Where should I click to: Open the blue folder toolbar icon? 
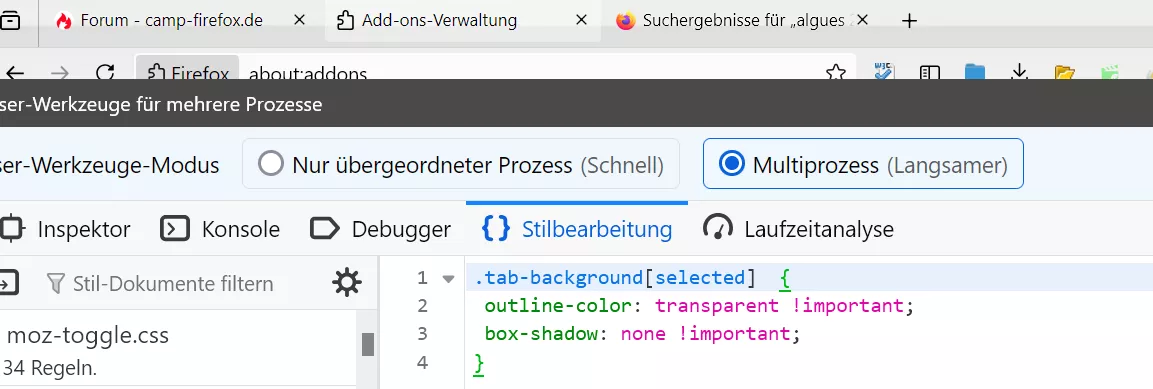pyautogui.click(x=975, y=72)
